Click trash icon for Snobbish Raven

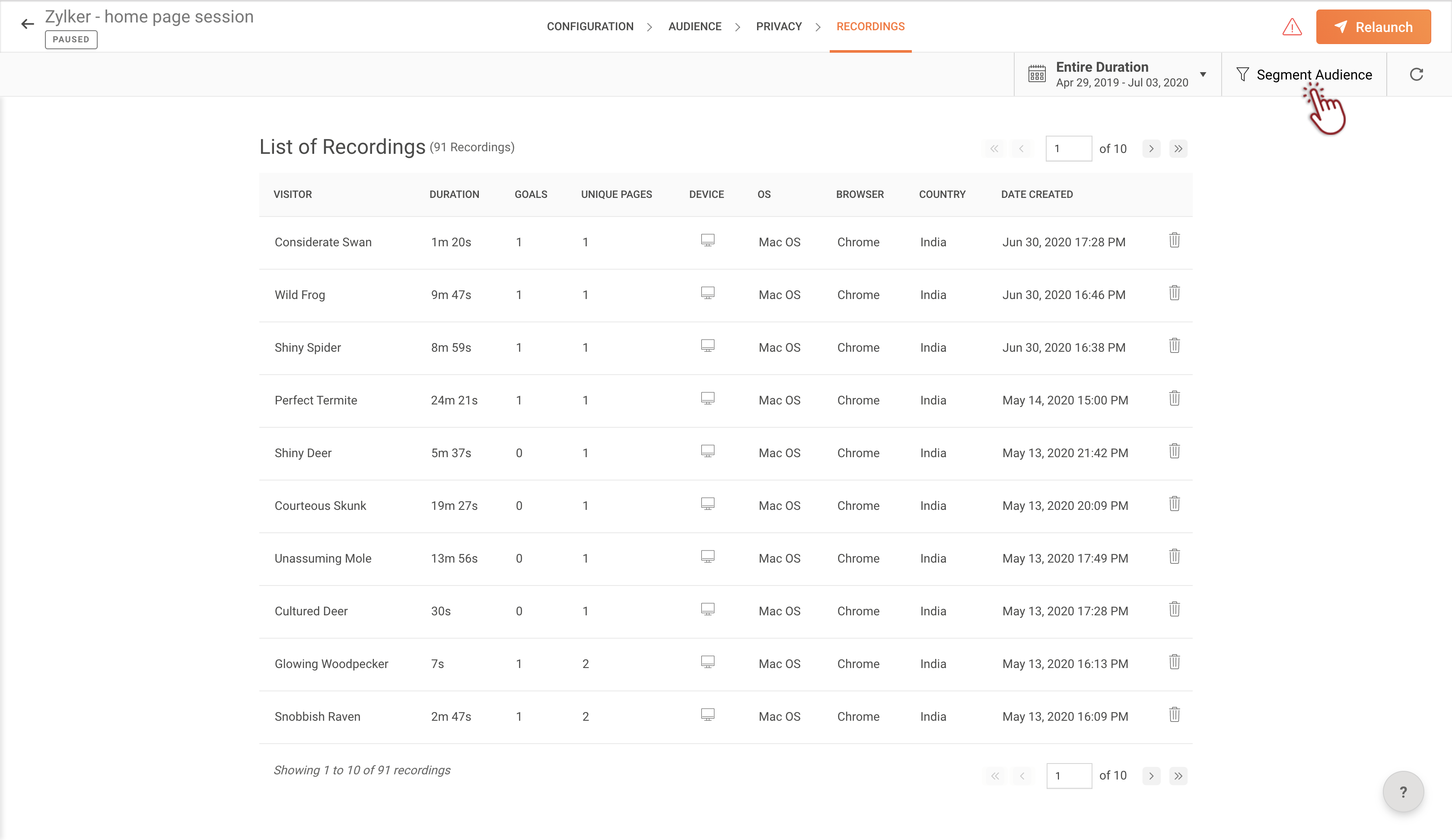pyautogui.click(x=1174, y=715)
